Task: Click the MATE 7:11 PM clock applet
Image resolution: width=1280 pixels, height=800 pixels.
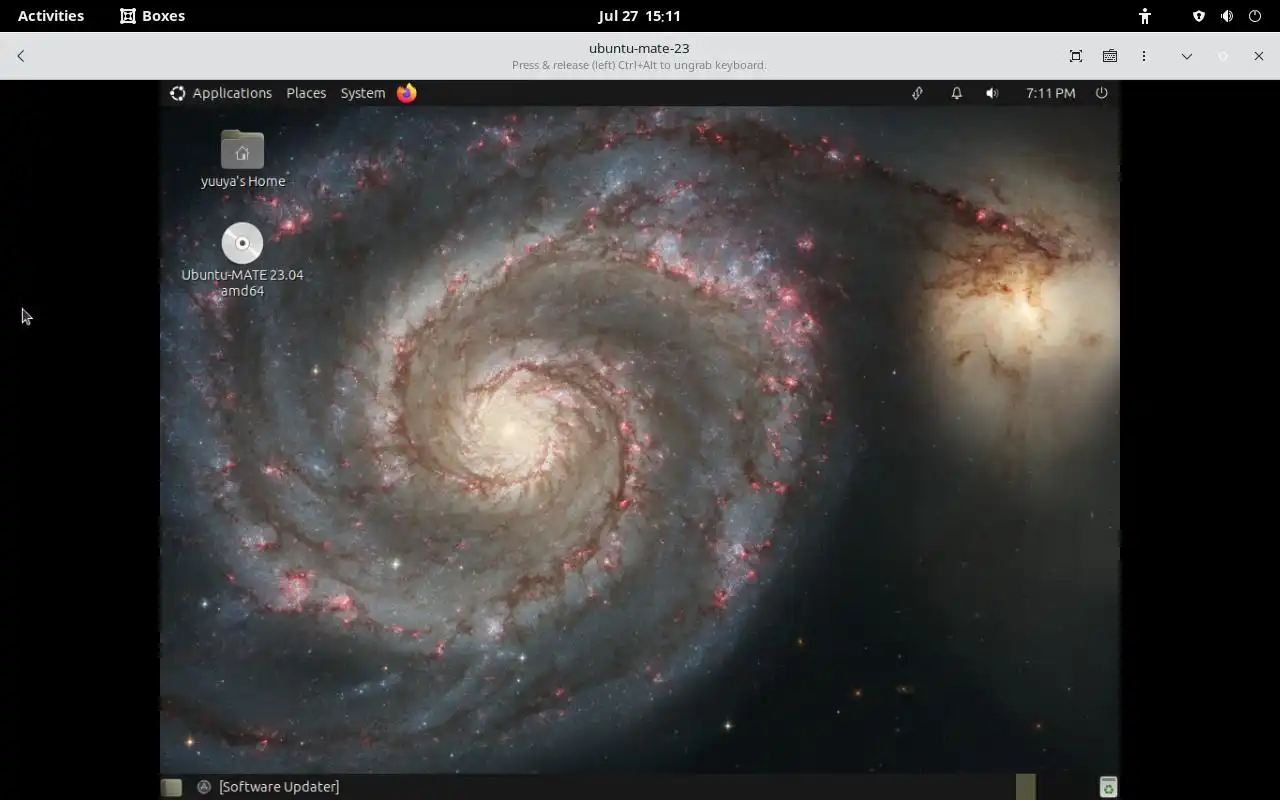Action: click(1051, 93)
